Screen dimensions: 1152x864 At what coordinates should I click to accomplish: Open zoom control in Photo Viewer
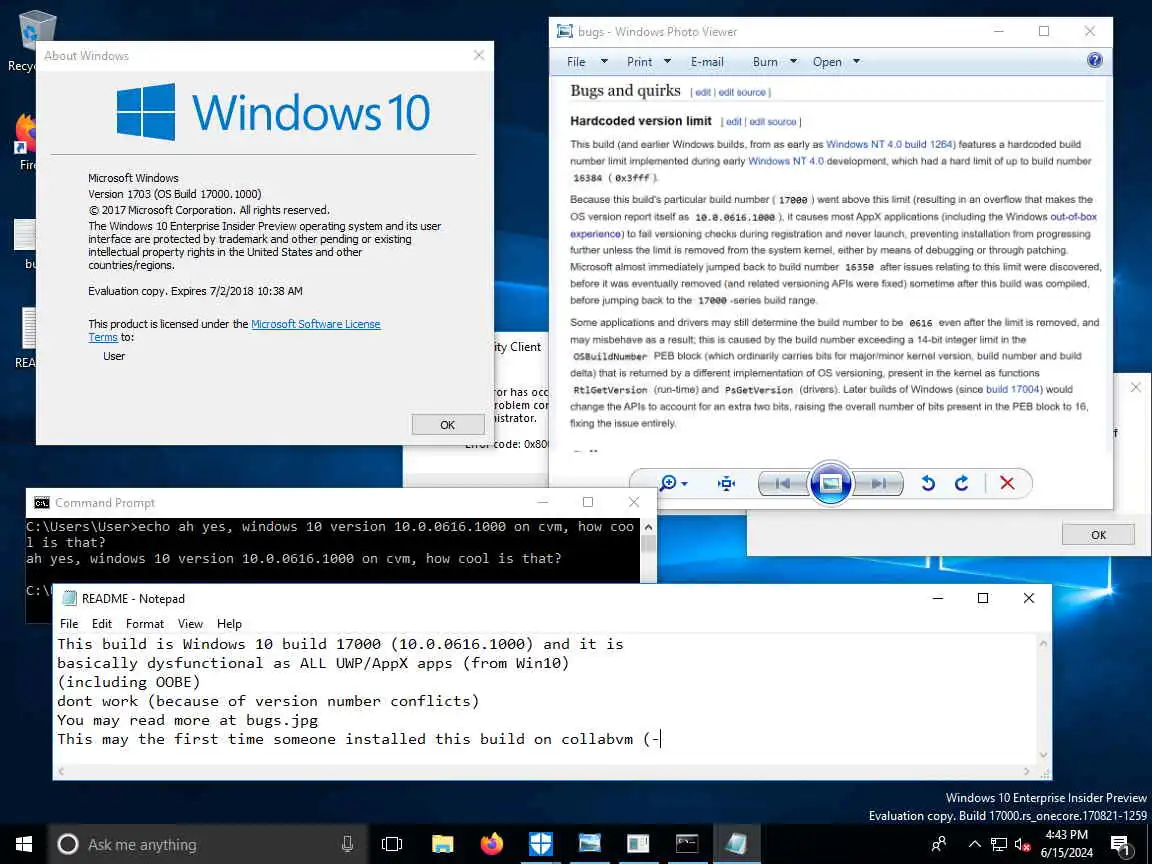coord(672,483)
